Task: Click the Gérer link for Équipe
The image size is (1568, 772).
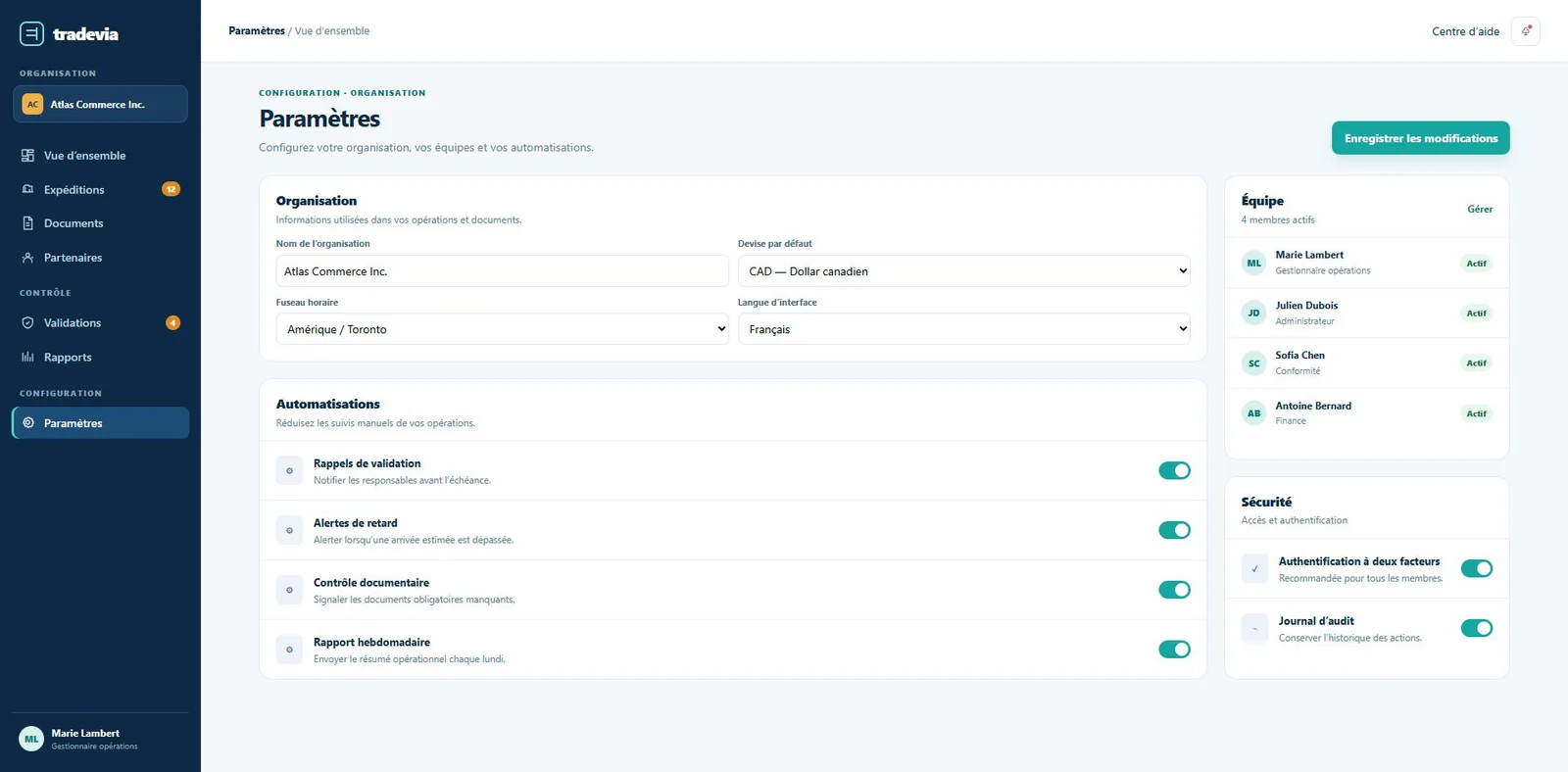Action: (x=1480, y=209)
